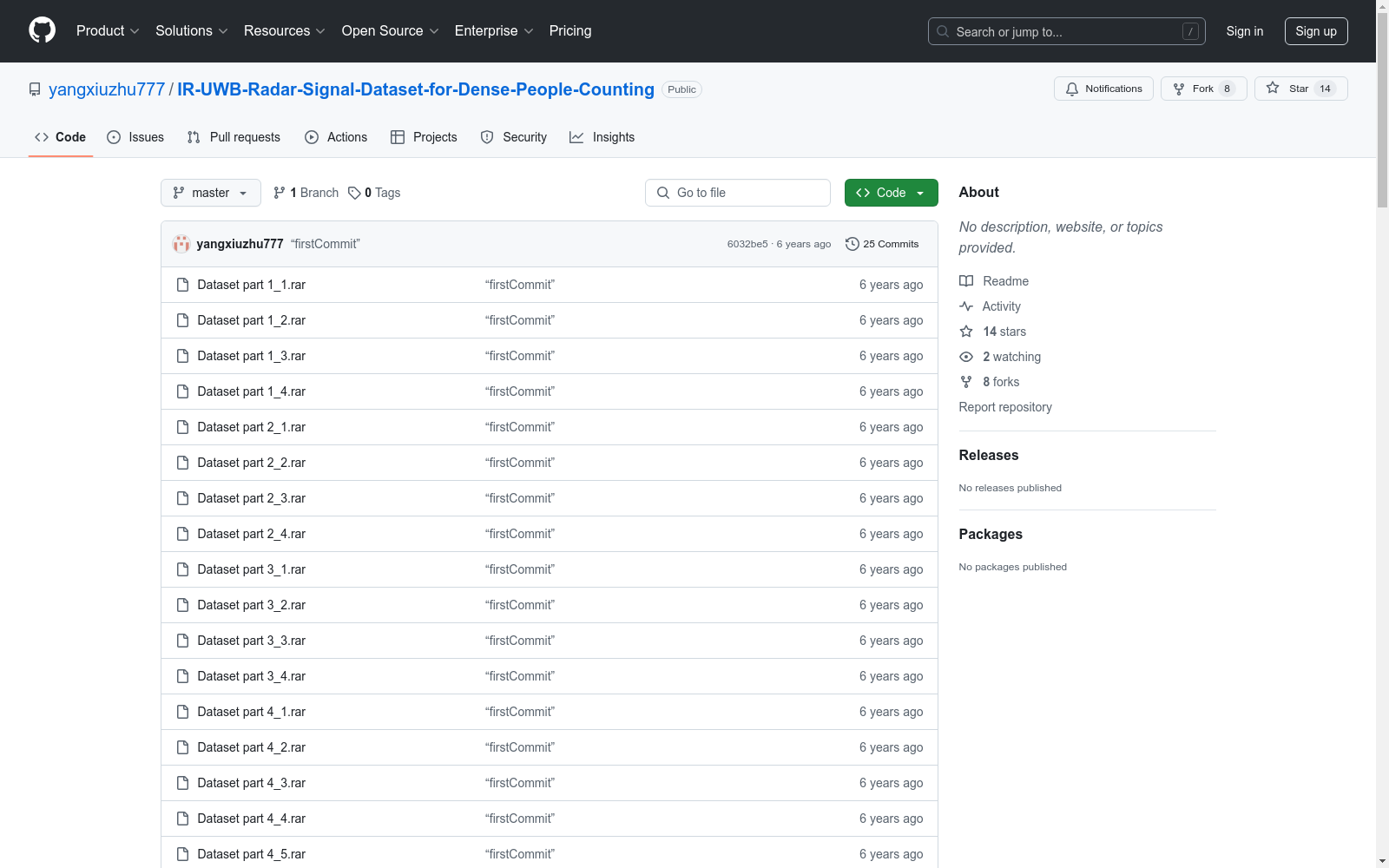The height and width of the screenshot is (868, 1389).
Task: Open the Product dropdown menu
Action: [x=108, y=31]
